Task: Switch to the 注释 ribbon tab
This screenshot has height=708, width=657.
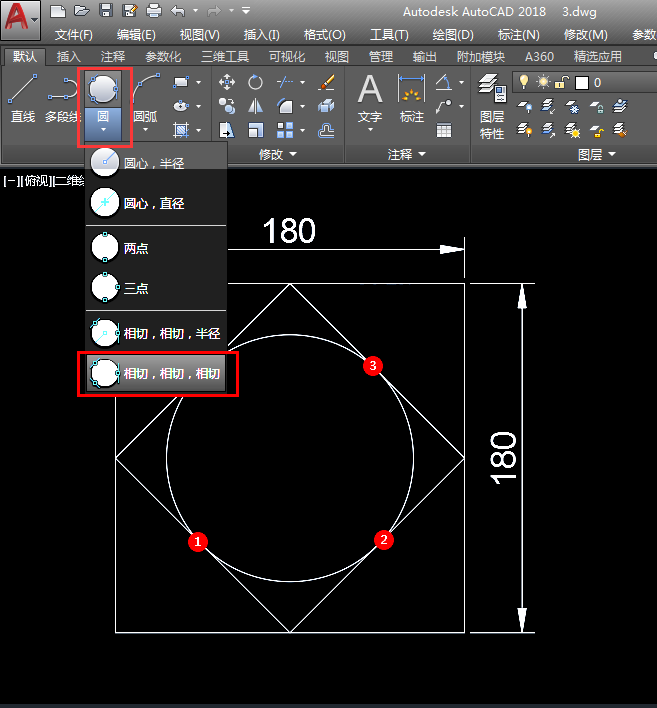Action: (x=112, y=56)
